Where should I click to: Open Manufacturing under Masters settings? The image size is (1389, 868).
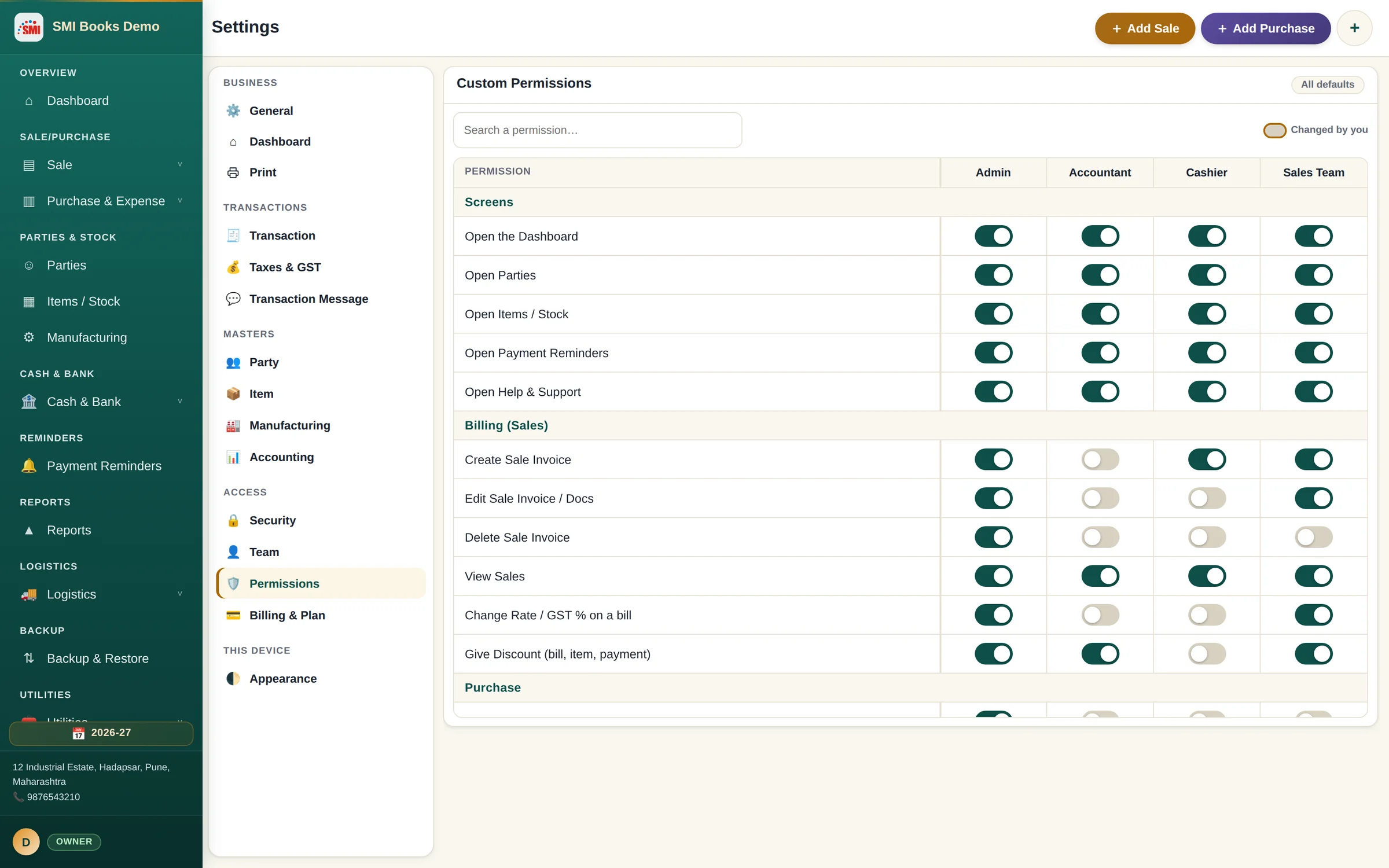pos(321,425)
